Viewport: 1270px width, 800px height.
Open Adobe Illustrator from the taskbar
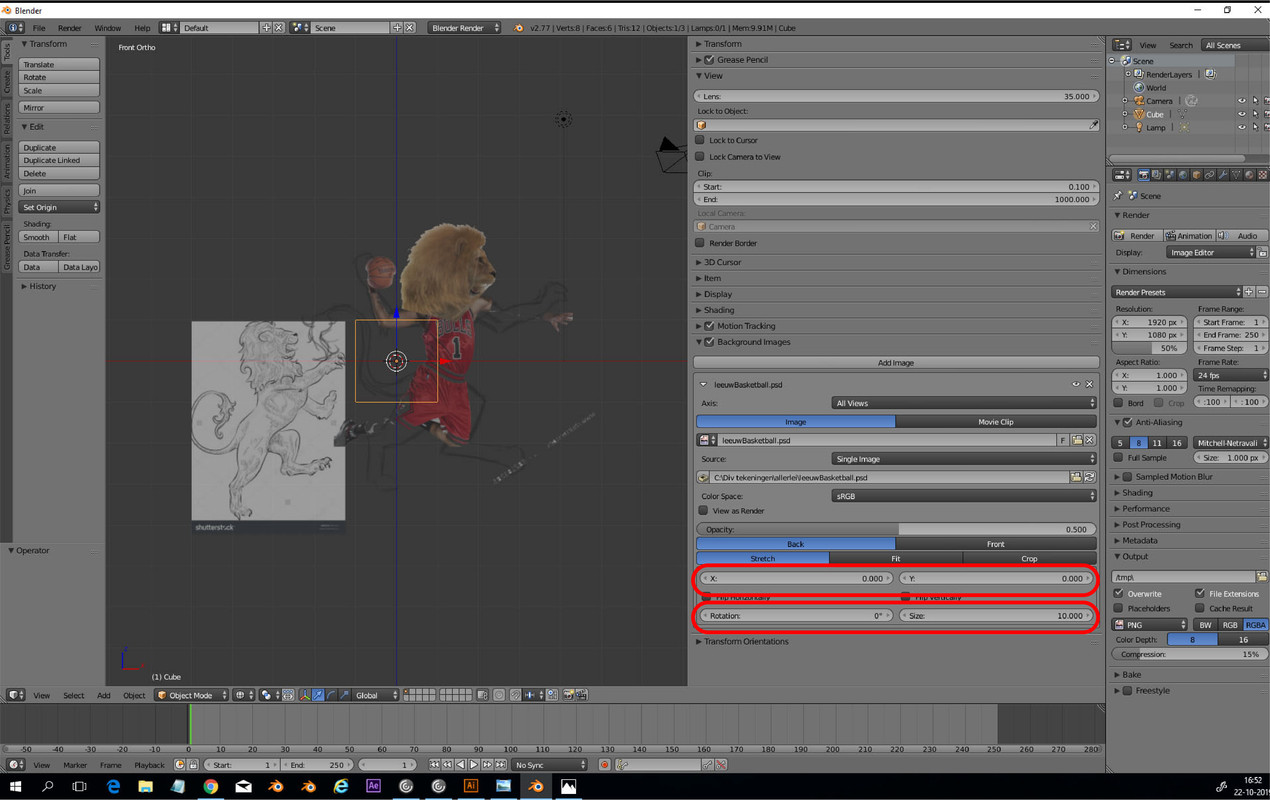click(470, 786)
